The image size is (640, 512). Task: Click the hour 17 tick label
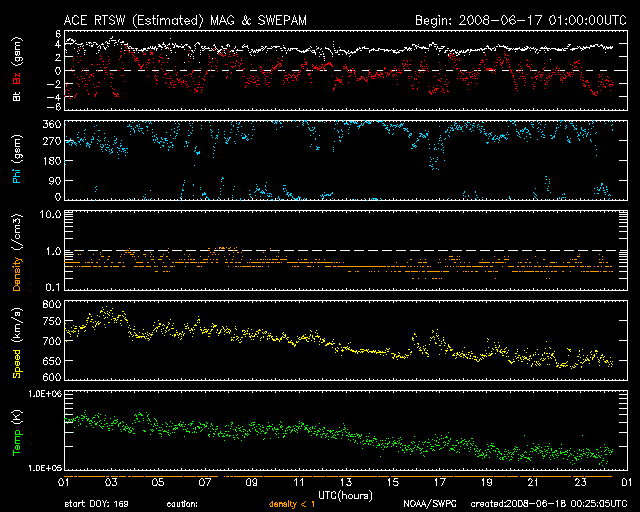439,483
